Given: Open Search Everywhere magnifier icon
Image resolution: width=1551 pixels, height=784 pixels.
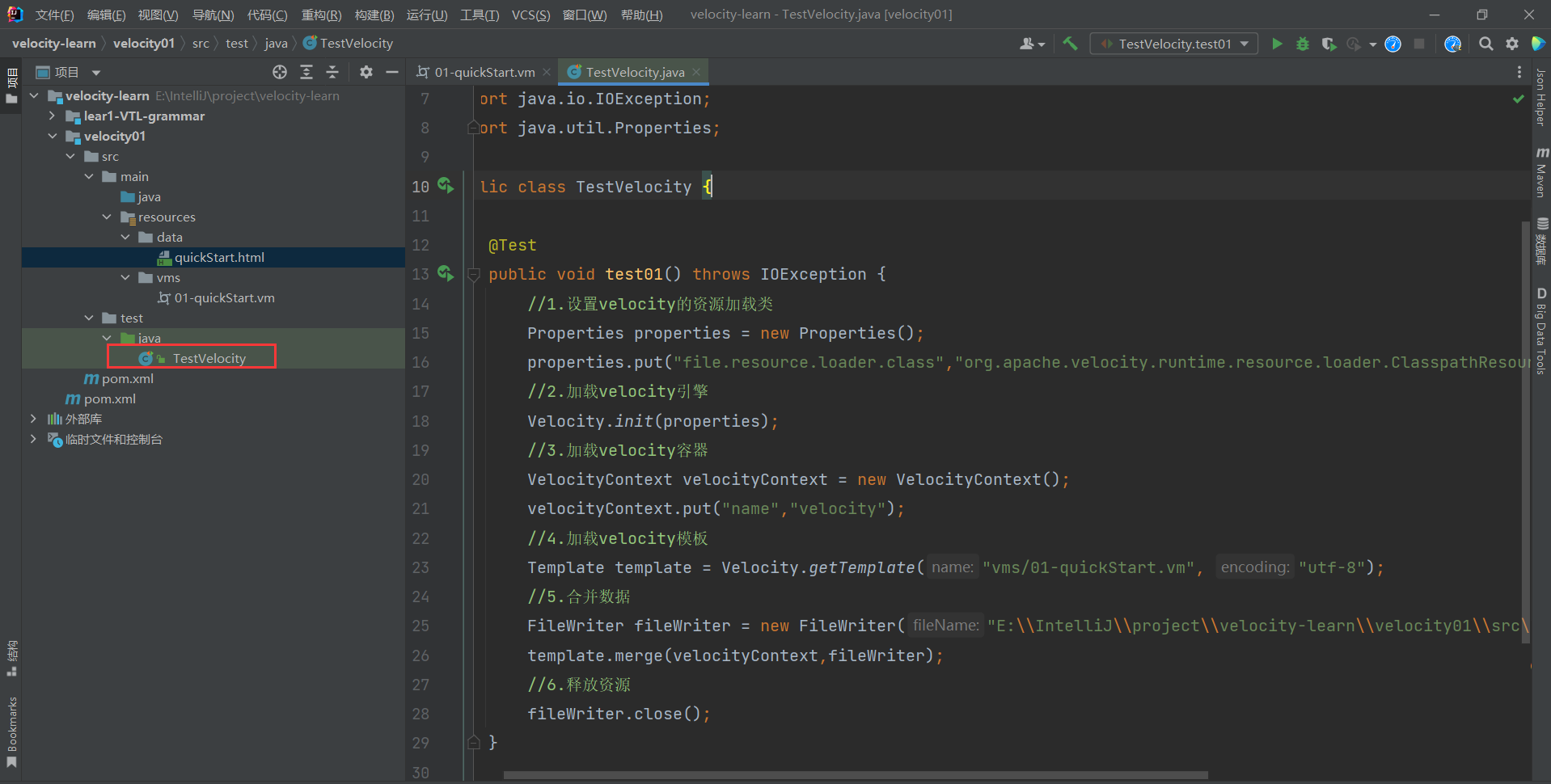Looking at the screenshot, I should click(1485, 44).
